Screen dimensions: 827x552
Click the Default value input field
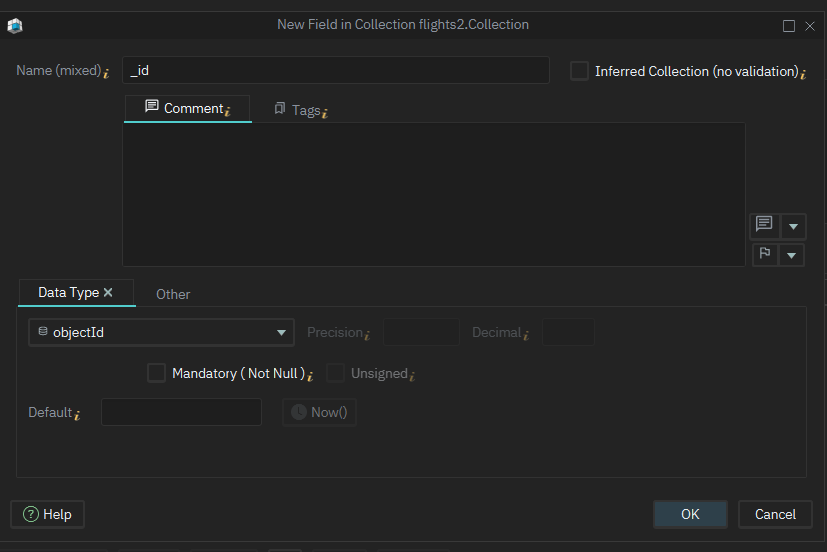click(181, 412)
